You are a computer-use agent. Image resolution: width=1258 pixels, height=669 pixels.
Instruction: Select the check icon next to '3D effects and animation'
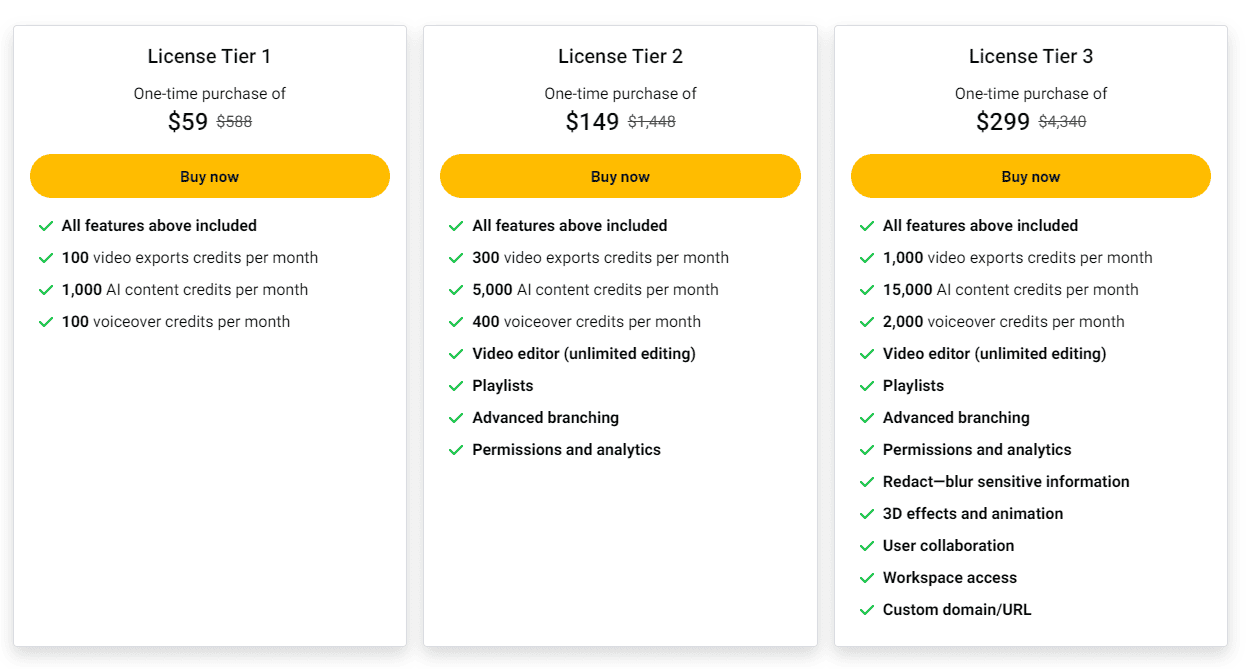867,513
